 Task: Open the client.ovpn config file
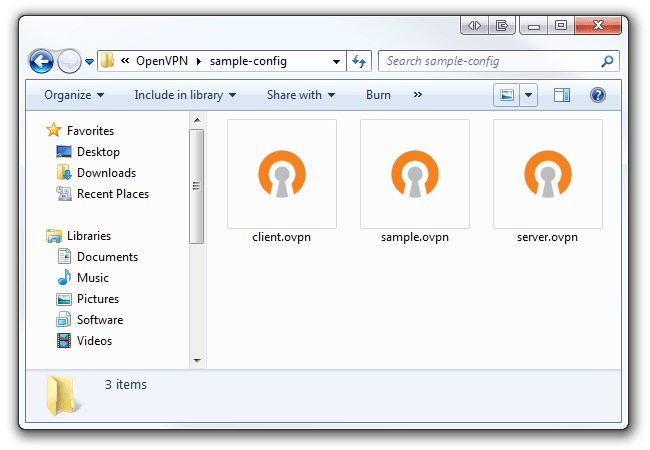[281, 174]
